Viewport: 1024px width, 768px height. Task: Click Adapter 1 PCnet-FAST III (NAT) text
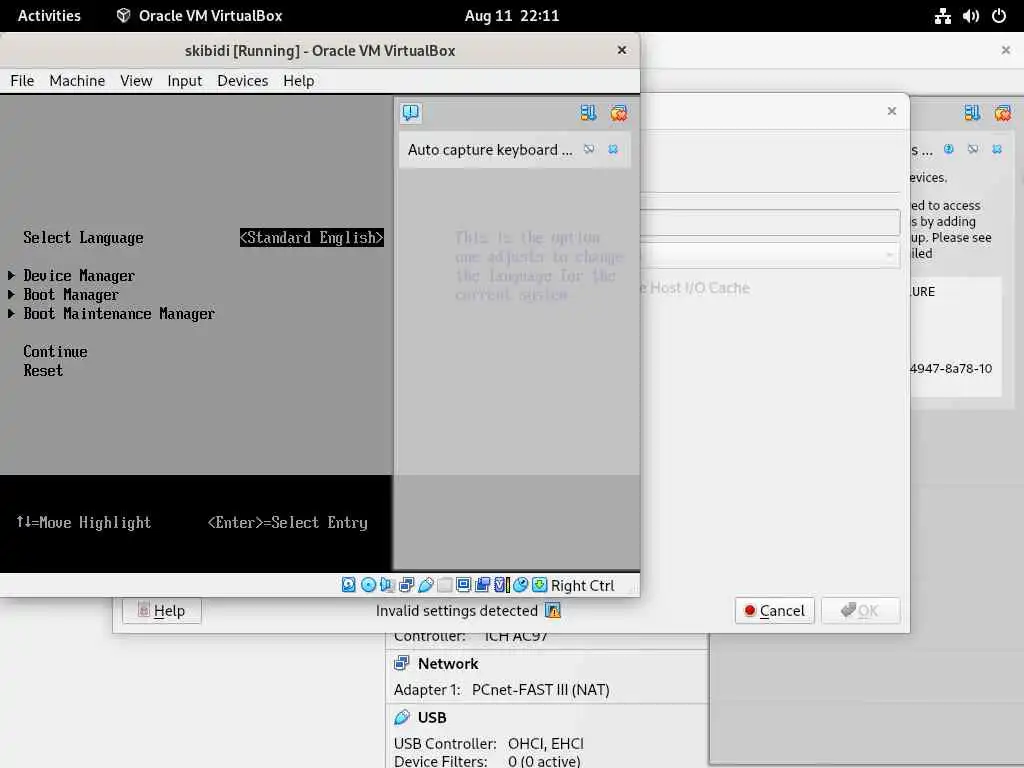click(502, 690)
